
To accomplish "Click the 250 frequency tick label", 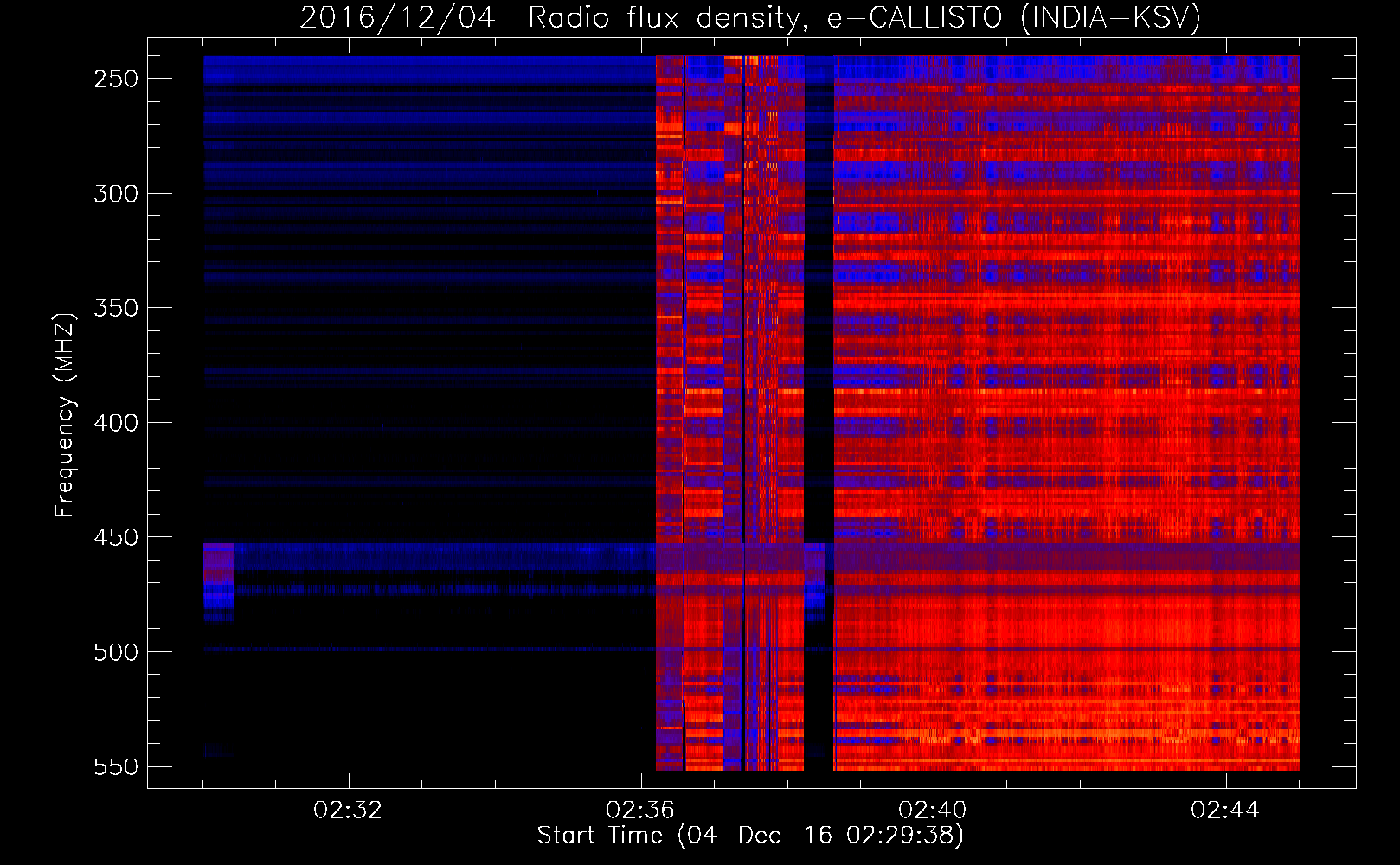I will (116, 79).
